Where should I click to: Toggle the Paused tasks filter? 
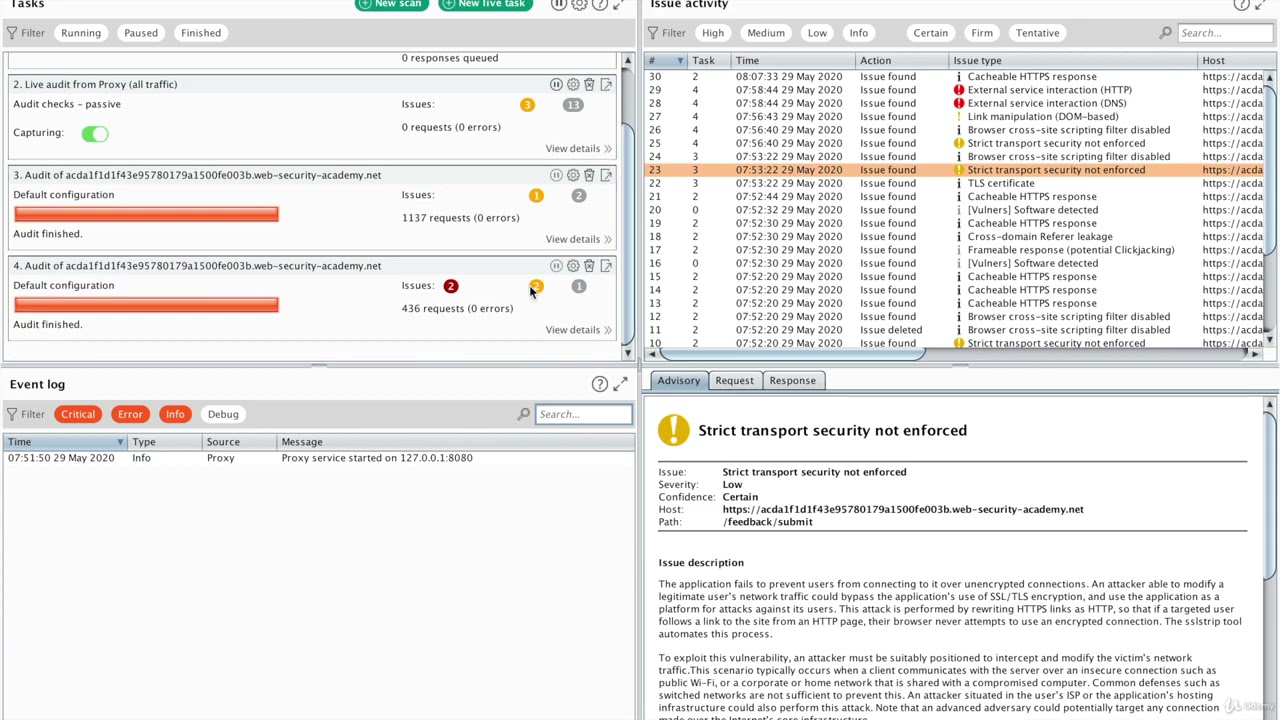[141, 33]
